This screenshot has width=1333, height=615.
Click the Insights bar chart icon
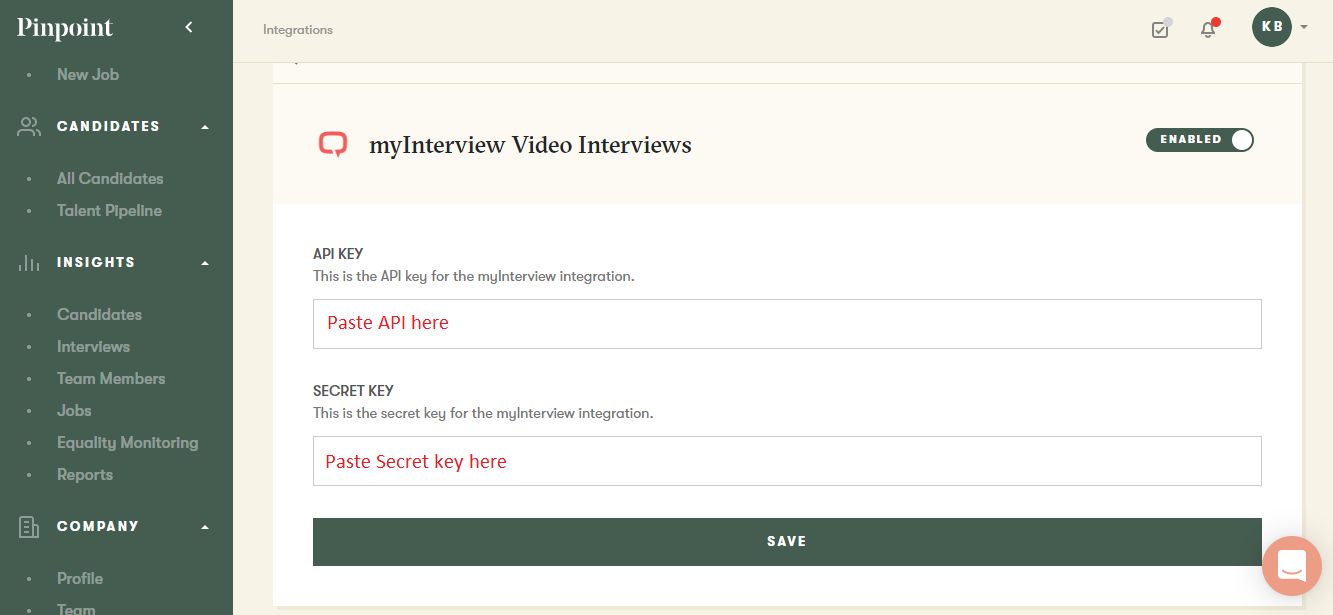29,263
